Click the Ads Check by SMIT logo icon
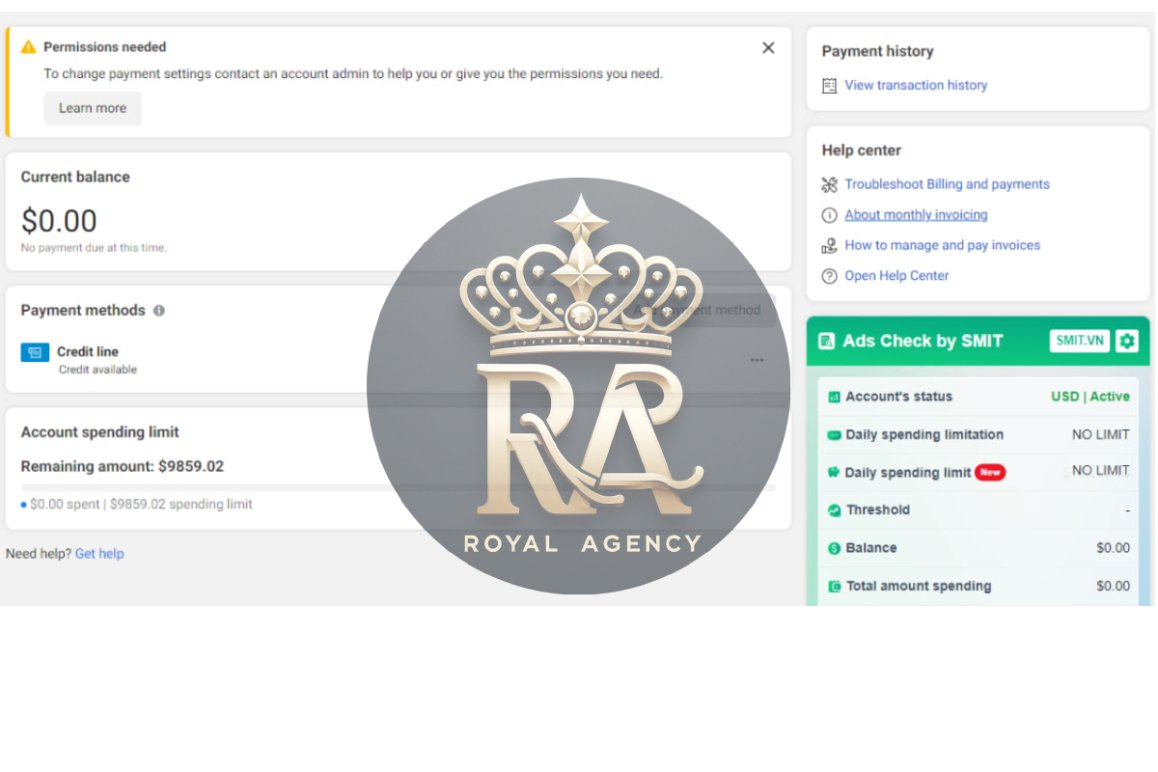Image resolution: width=1158 pixels, height=772 pixels. click(826, 341)
